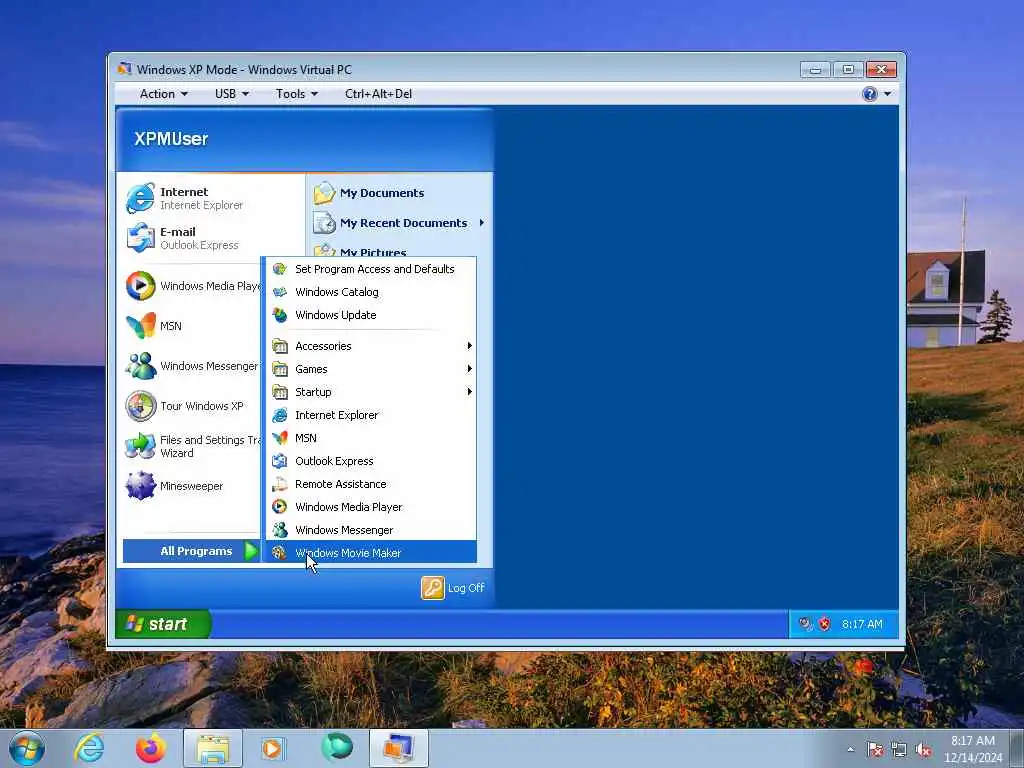The width and height of the screenshot is (1024, 768).
Task: Open the USB menu dropdown
Action: 232,94
